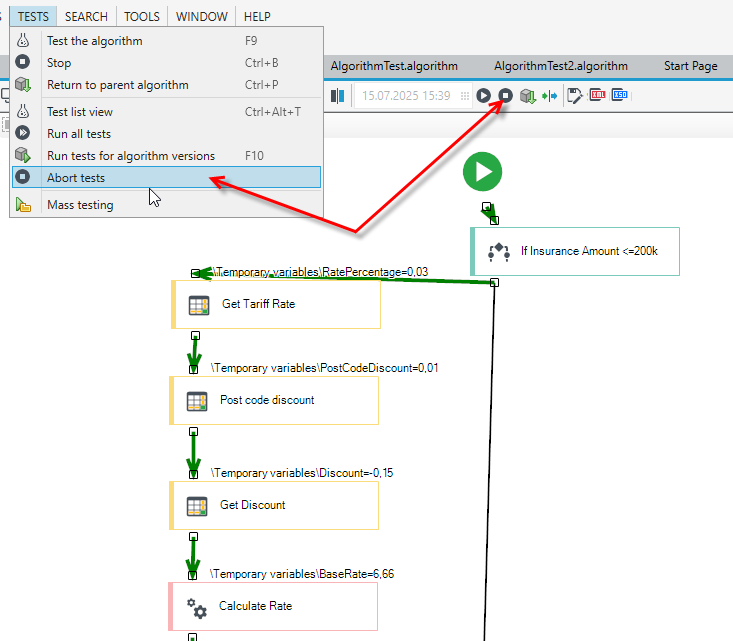
Task: Select the Get Tariff Rate block
Action: 276,304
